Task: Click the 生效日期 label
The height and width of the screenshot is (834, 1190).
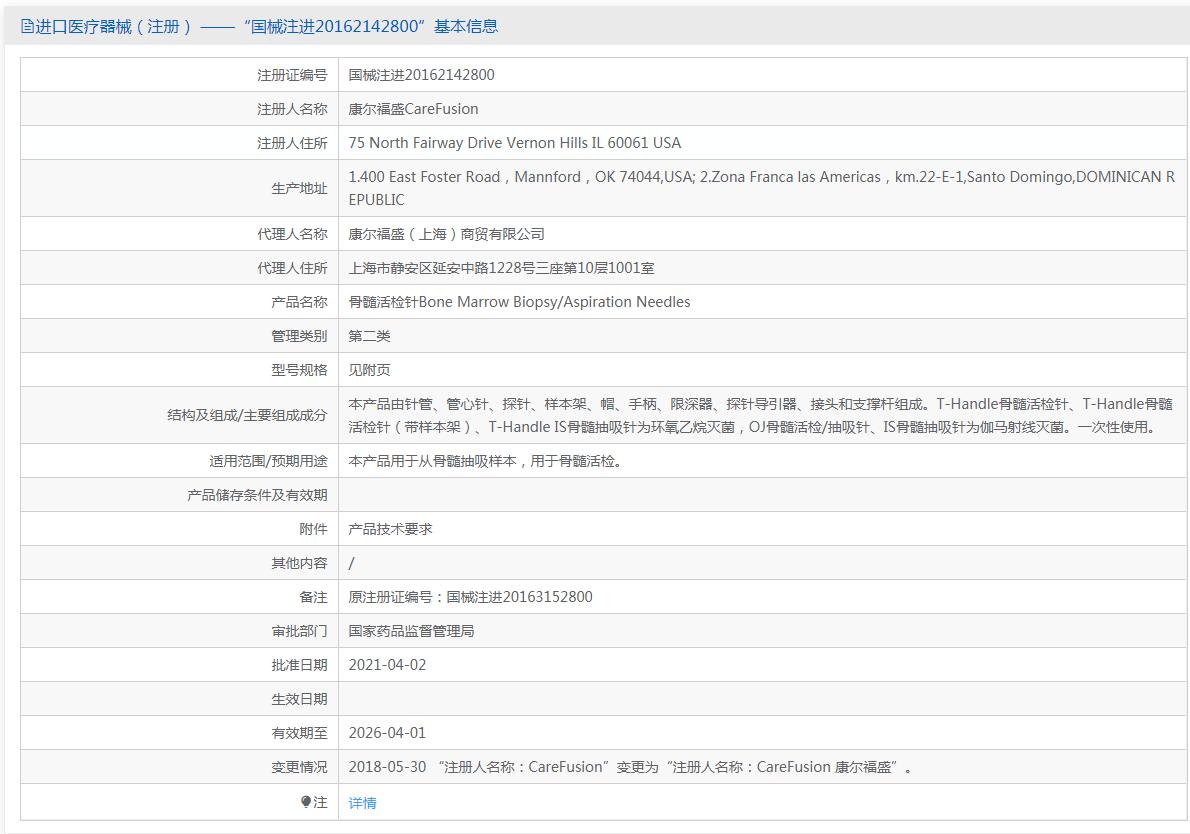Action: [x=299, y=699]
